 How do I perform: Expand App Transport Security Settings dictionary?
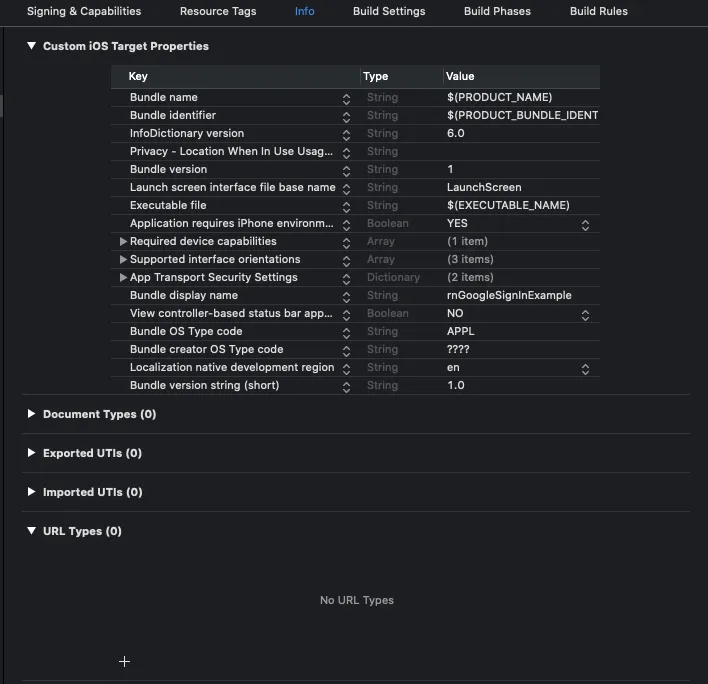point(123,278)
